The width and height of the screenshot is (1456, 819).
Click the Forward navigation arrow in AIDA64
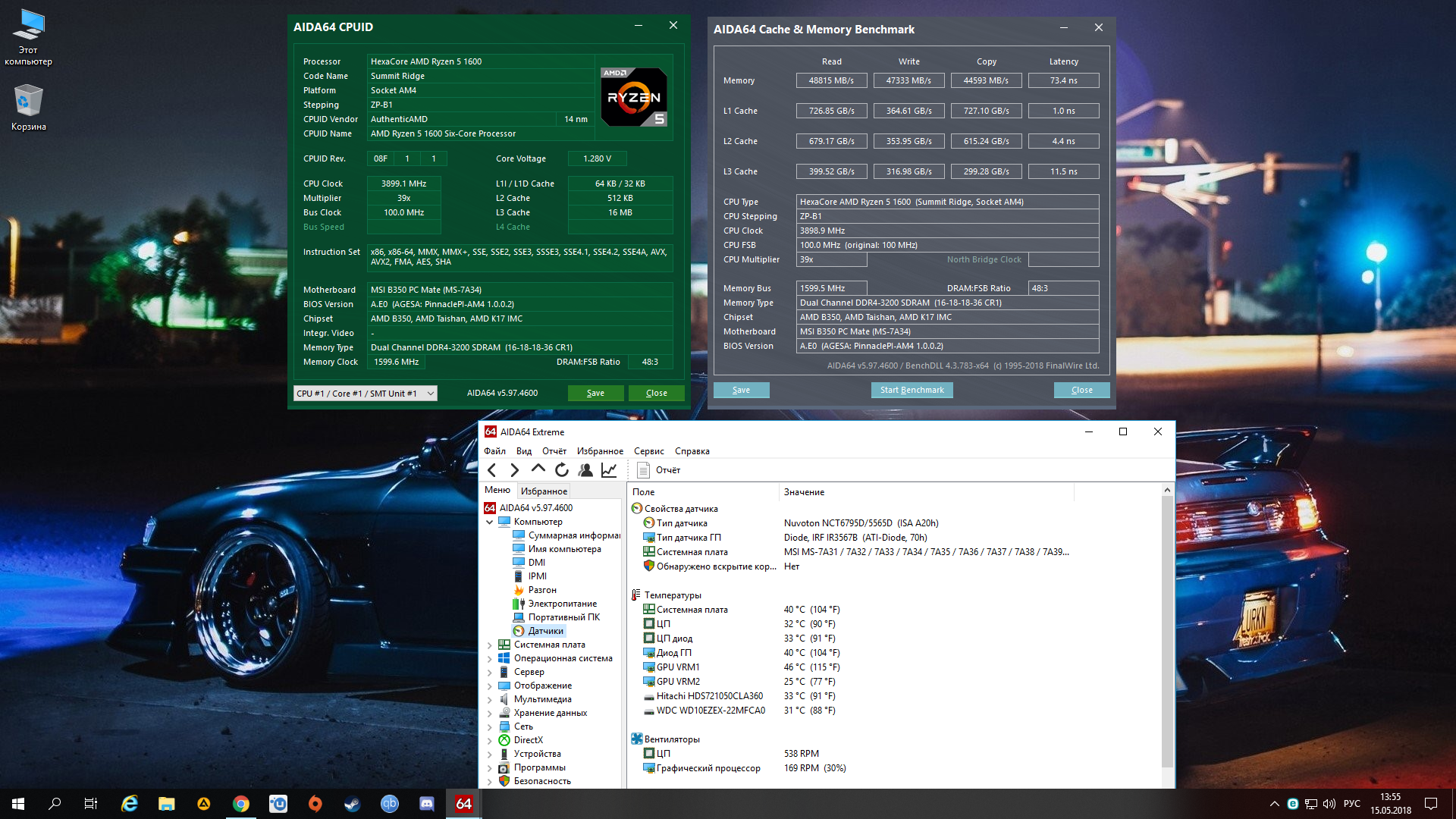tap(515, 470)
